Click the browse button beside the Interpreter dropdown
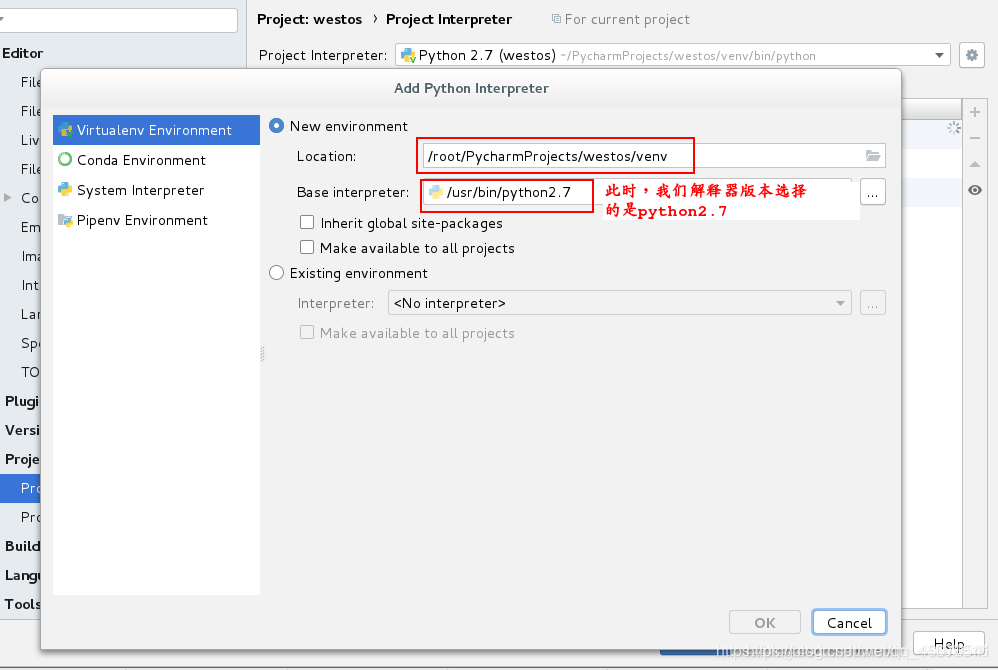Screen dimensions: 998x670 pyautogui.click(x=873, y=303)
